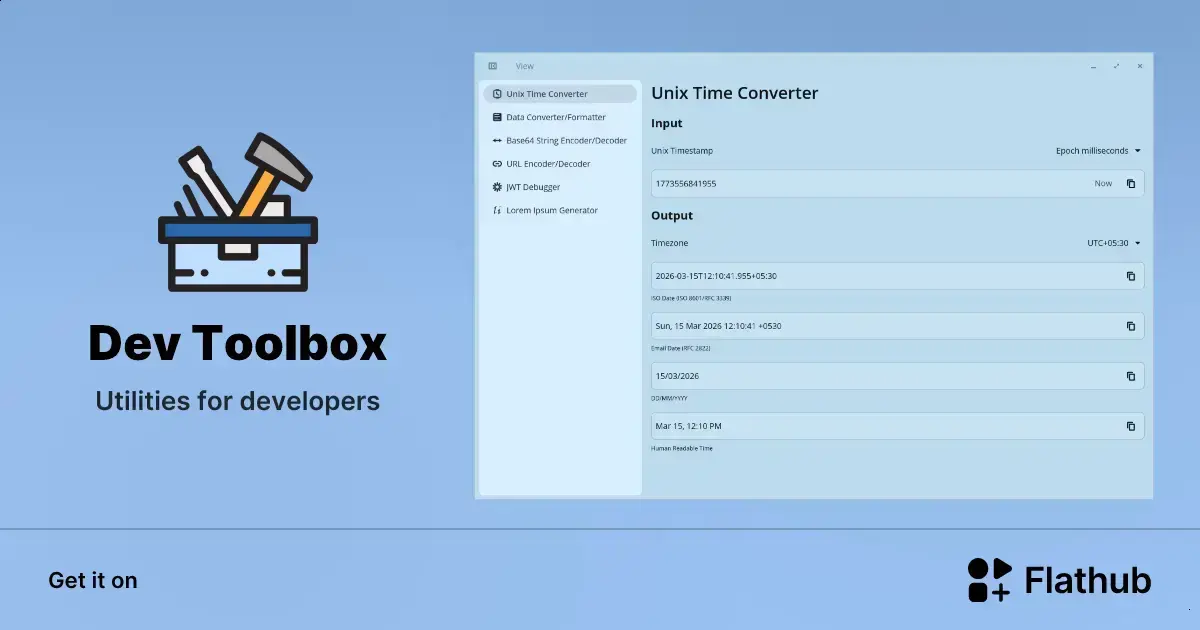Image resolution: width=1200 pixels, height=630 pixels.
Task: Click the Input section heading
Action: click(667, 124)
